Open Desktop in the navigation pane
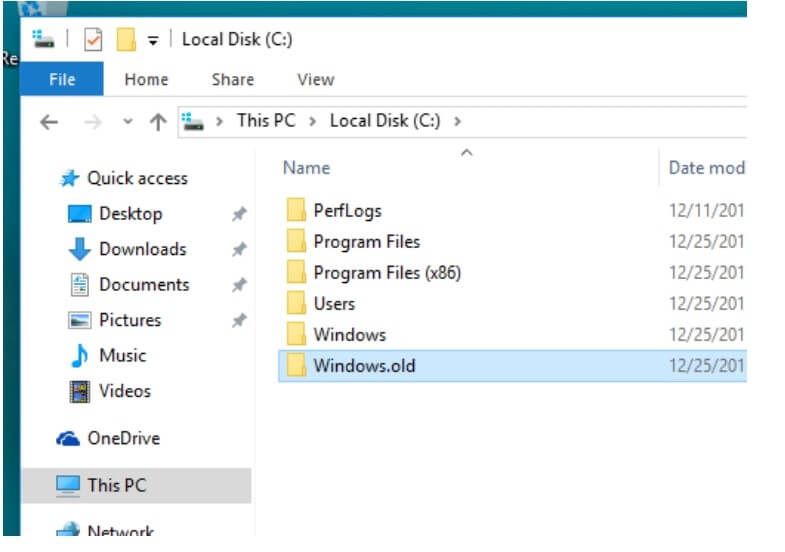The image size is (785, 552). [131, 214]
